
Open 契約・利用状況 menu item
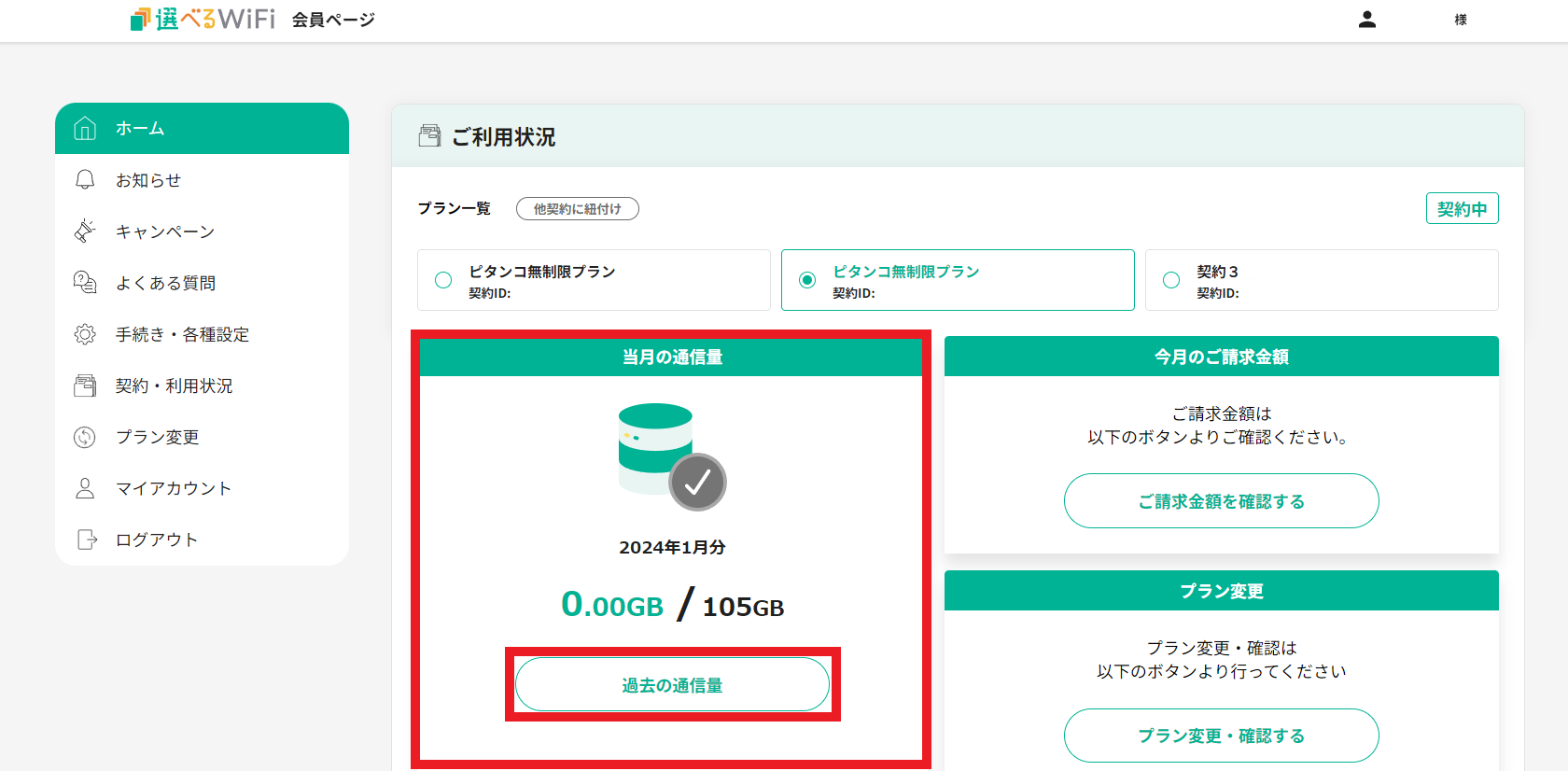[202, 385]
